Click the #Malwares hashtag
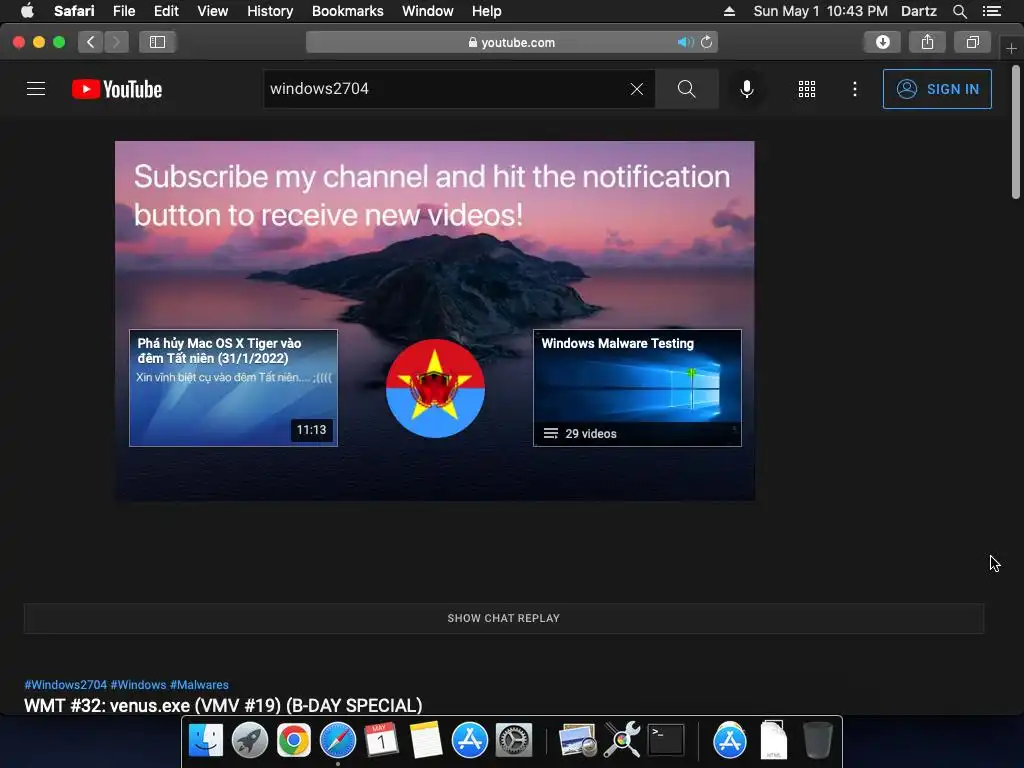 [x=199, y=684]
